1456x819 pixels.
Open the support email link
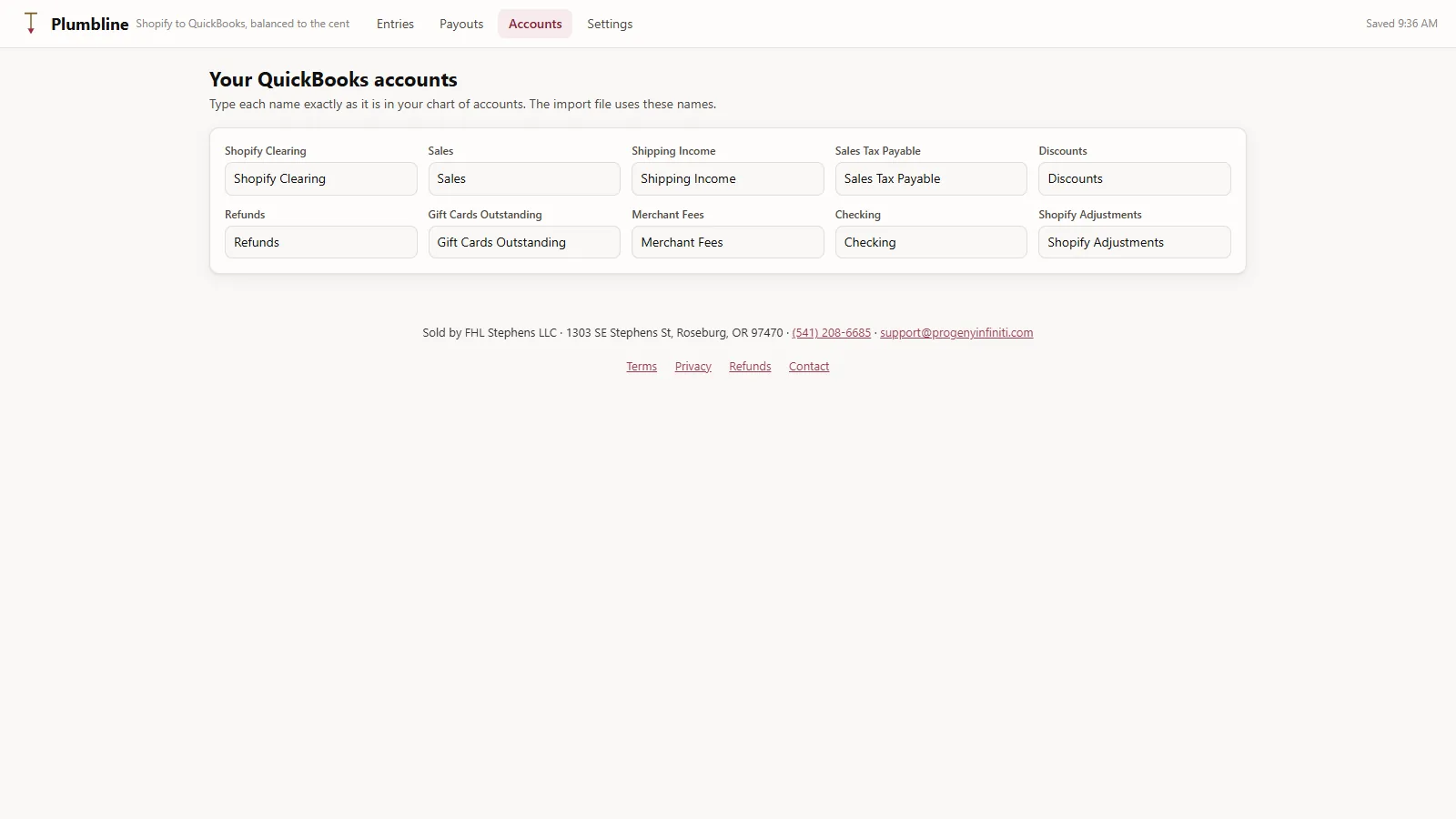(956, 333)
